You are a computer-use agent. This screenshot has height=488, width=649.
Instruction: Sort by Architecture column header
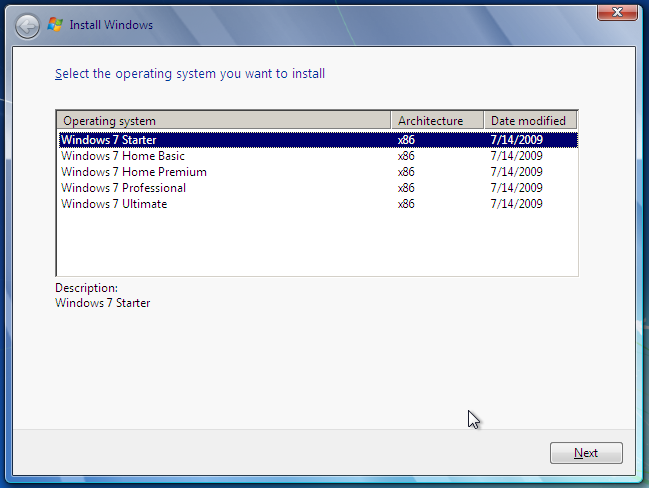pos(437,120)
